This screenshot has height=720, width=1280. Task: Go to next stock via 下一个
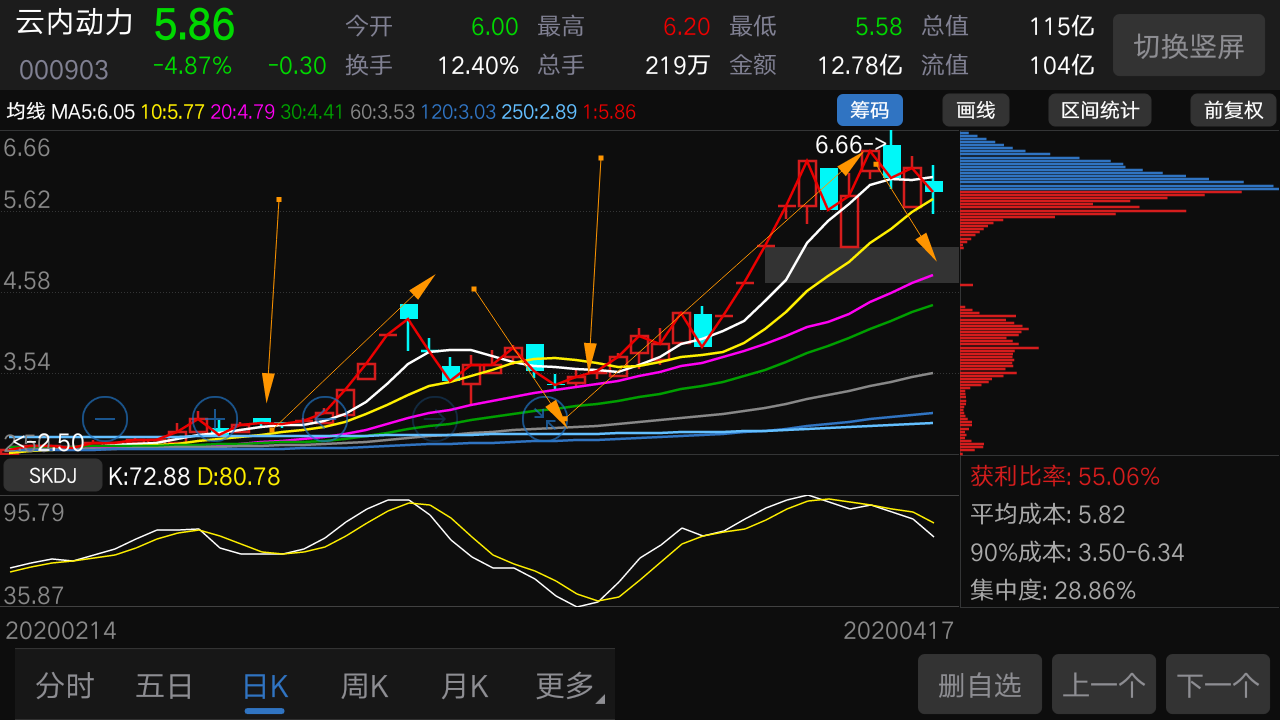pos(1218,685)
